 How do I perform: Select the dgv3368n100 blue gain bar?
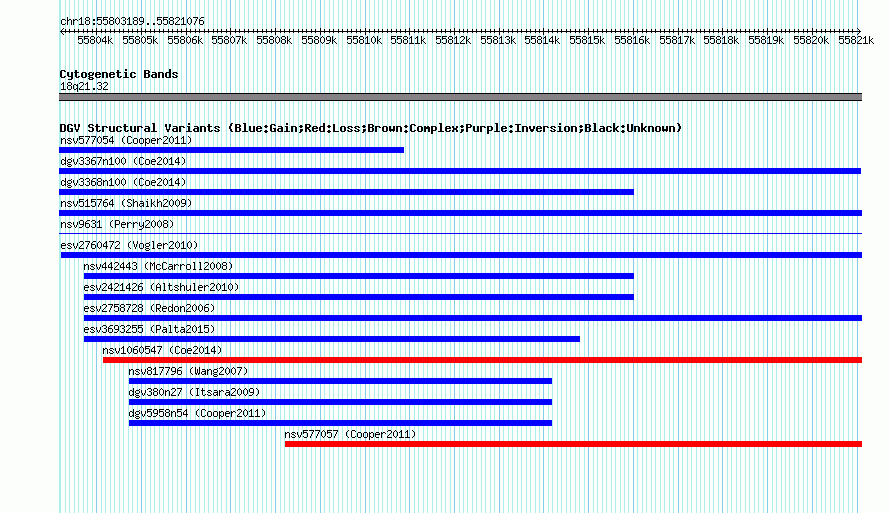click(346, 192)
